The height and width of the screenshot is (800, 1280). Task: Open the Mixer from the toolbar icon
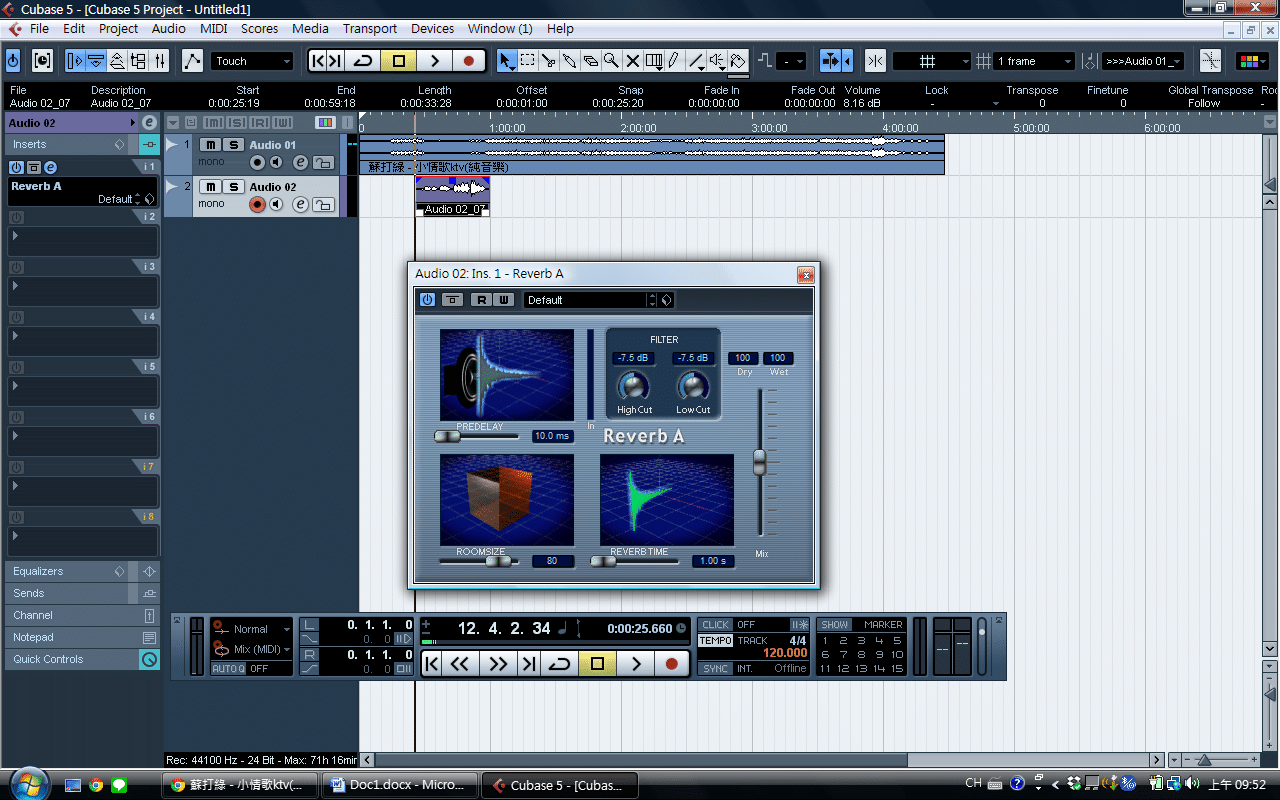click(160, 61)
